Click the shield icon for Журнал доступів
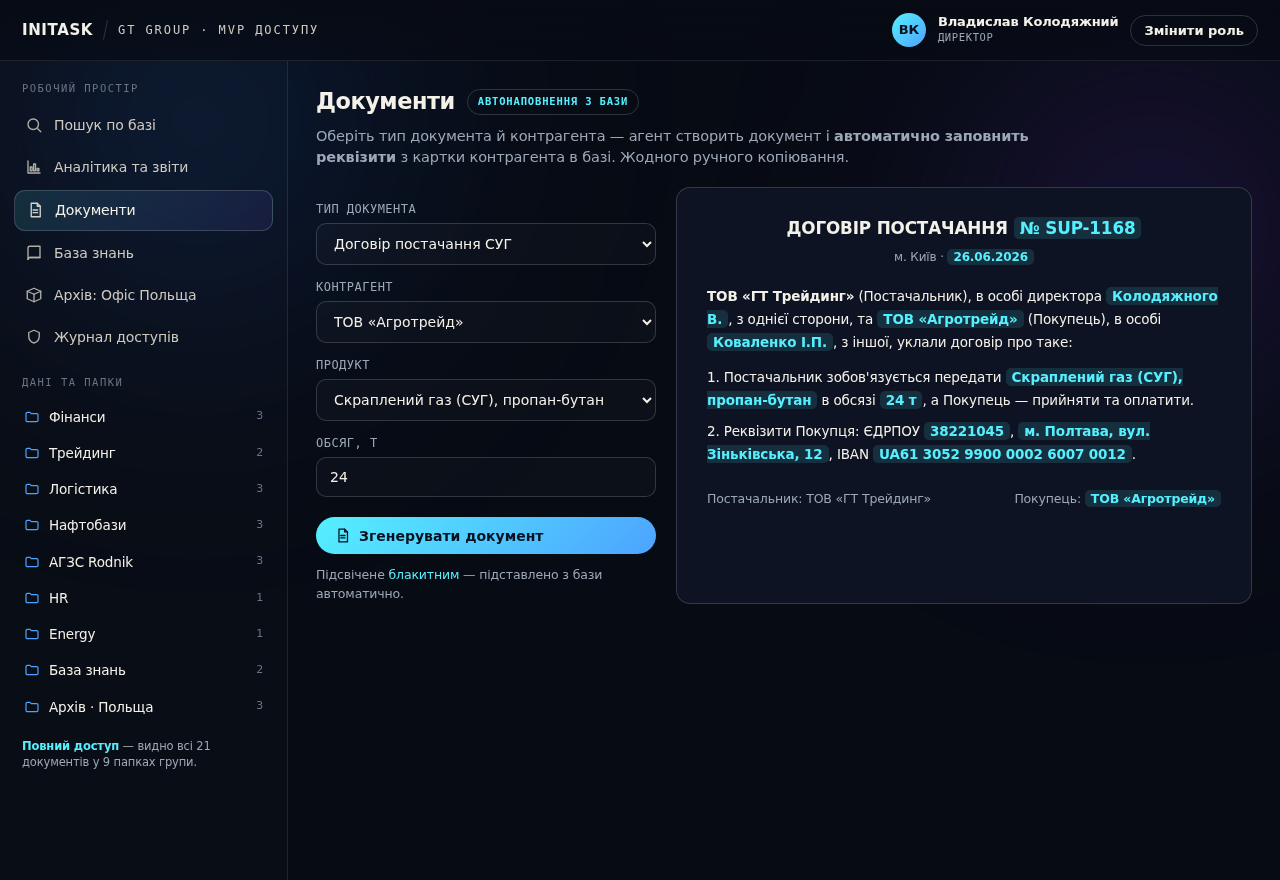1280x880 pixels. coord(34,337)
